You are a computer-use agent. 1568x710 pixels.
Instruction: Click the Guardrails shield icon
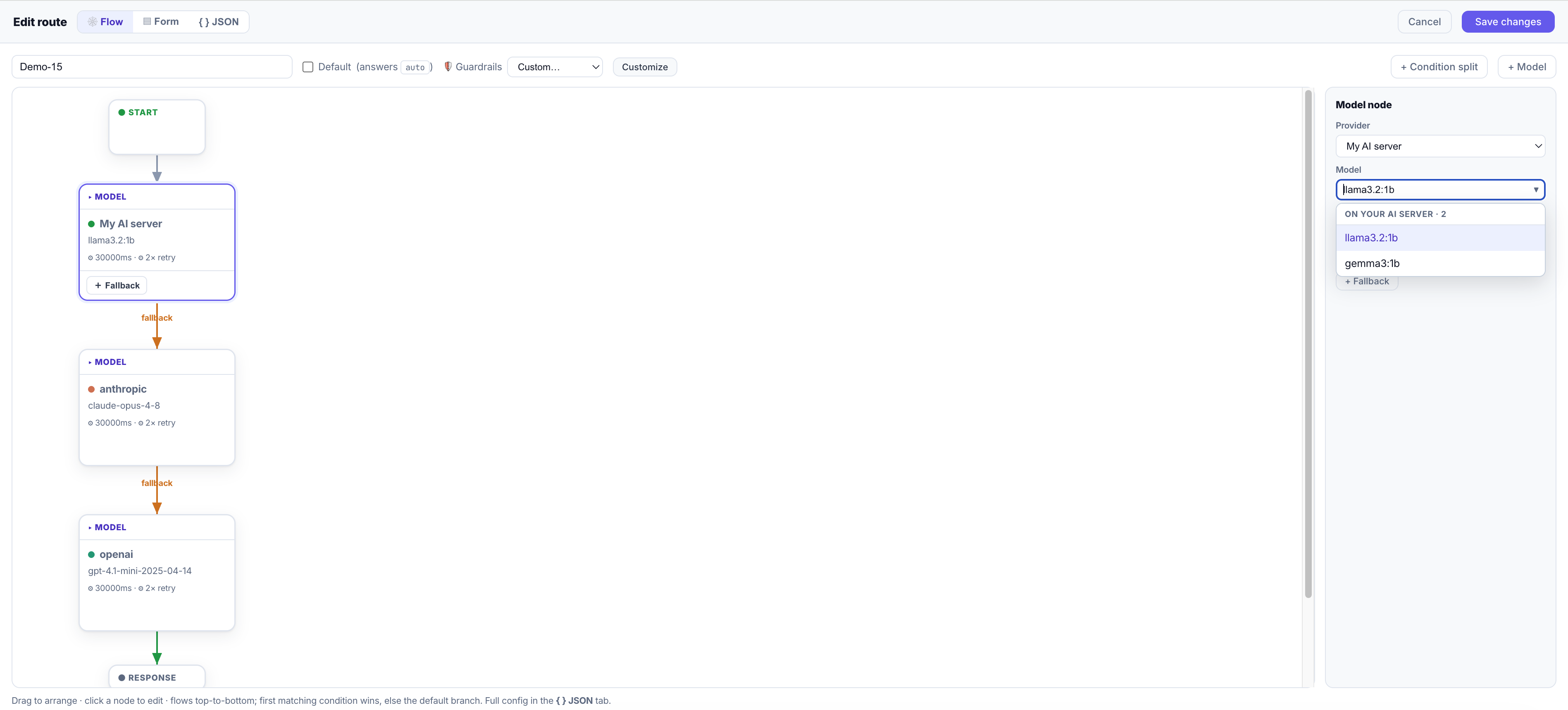(x=448, y=67)
